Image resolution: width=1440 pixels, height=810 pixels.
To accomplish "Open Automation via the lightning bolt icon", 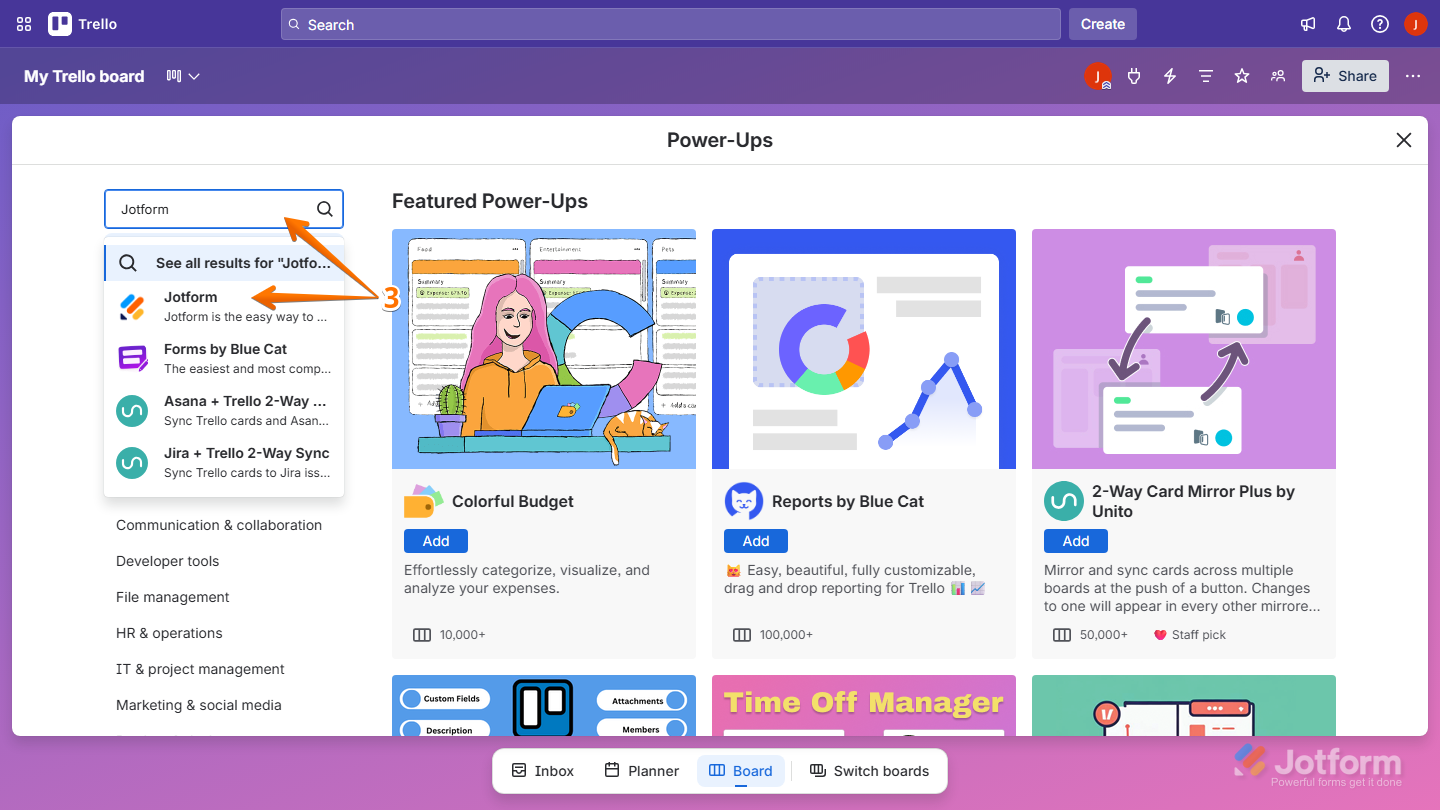I will 1169,75.
